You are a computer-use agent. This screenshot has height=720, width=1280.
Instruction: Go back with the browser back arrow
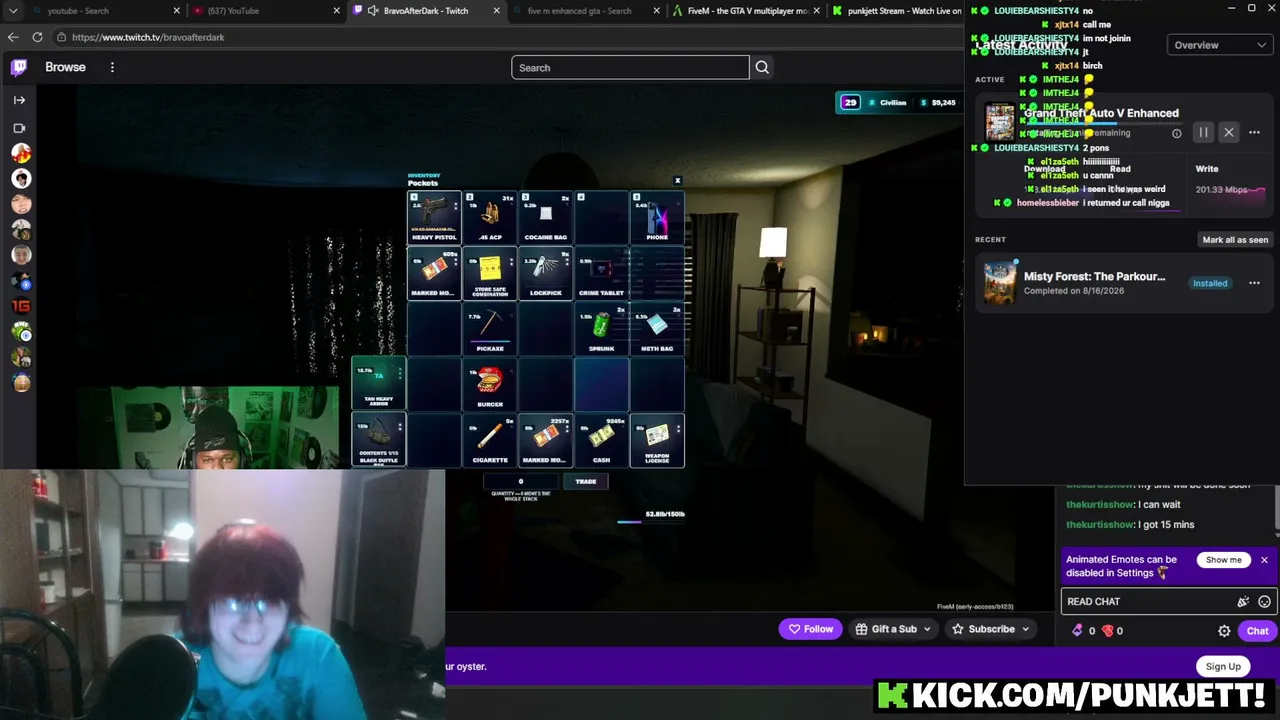coord(13,37)
